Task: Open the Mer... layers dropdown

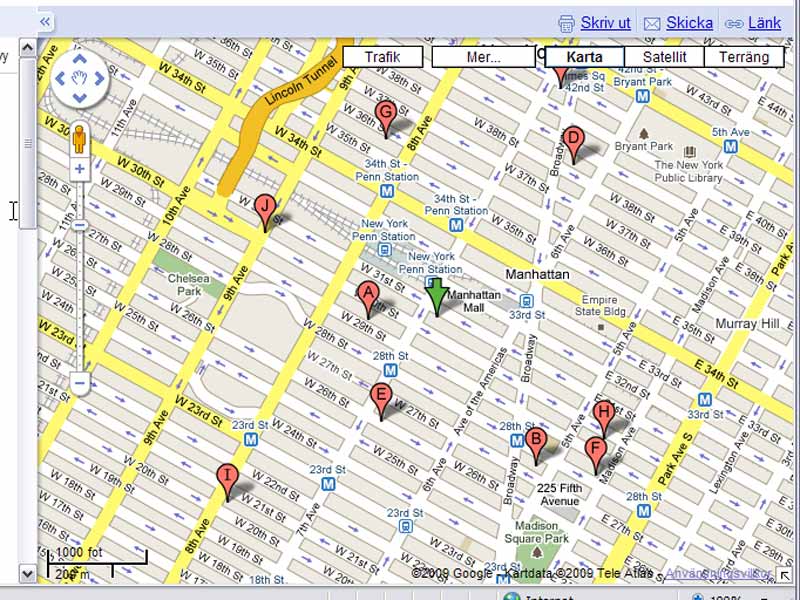Action: (486, 57)
